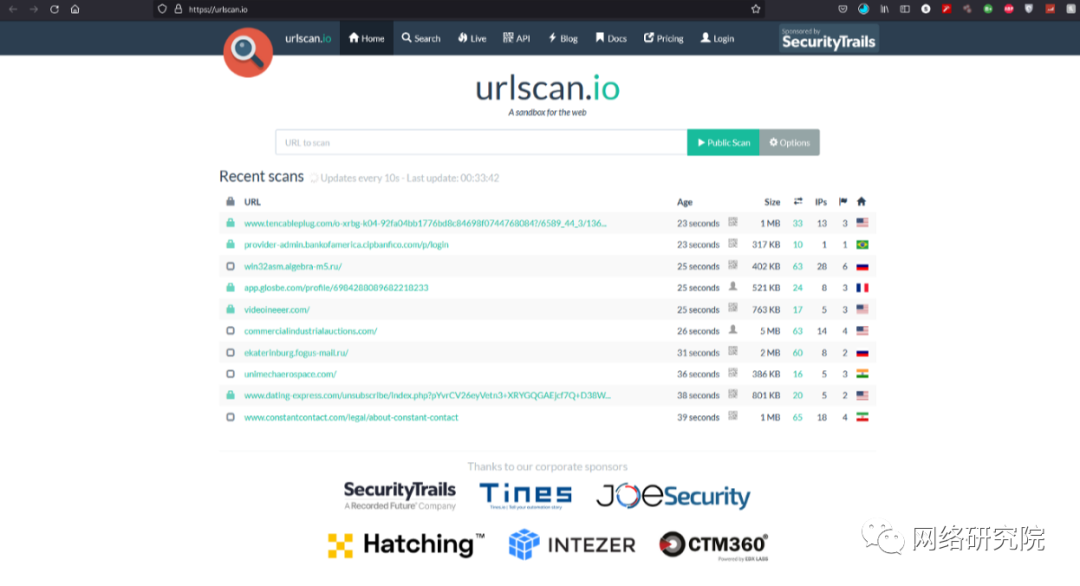Click the user icon in commercialindustrialauctions.com row

click(x=733, y=330)
